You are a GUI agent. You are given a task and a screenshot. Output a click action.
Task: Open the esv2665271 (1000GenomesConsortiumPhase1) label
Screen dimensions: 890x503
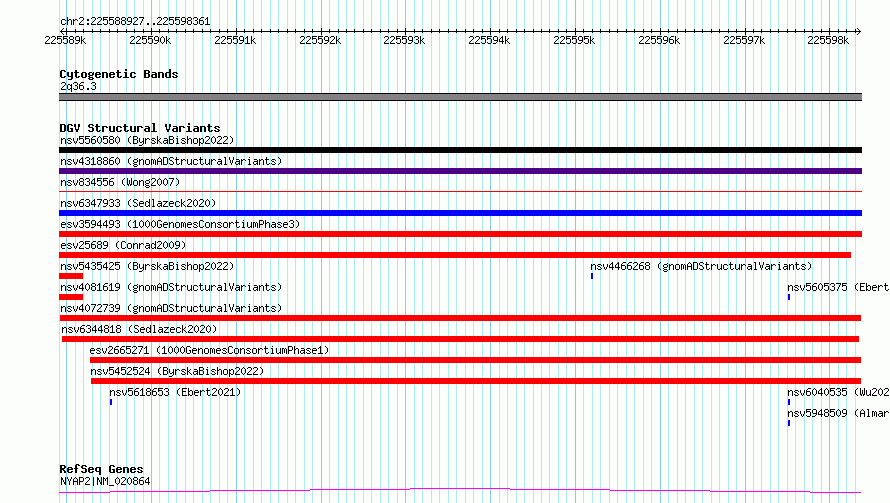coord(209,350)
